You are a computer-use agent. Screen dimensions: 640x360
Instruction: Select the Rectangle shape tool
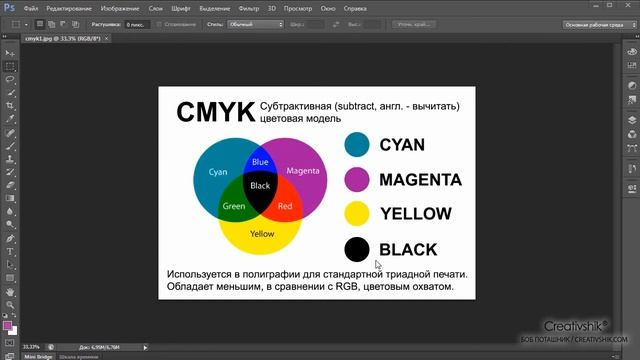tap(10, 278)
